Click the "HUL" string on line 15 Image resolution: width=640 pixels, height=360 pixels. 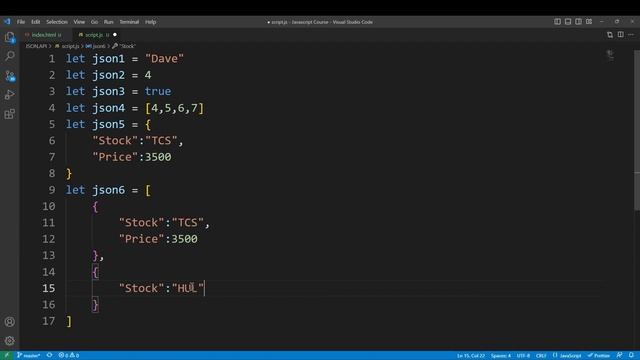[x=188, y=289]
